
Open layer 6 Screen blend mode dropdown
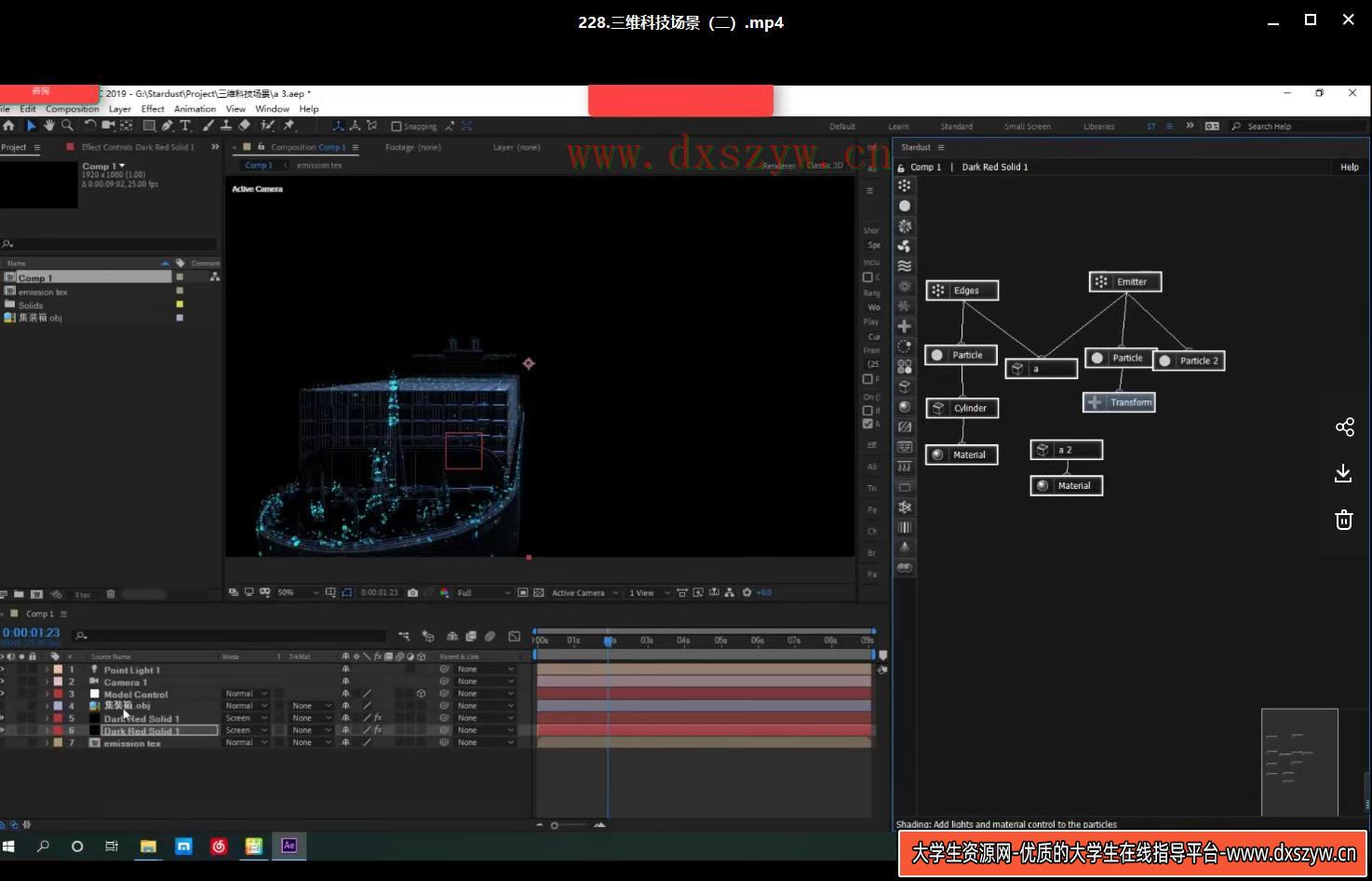pos(246,730)
